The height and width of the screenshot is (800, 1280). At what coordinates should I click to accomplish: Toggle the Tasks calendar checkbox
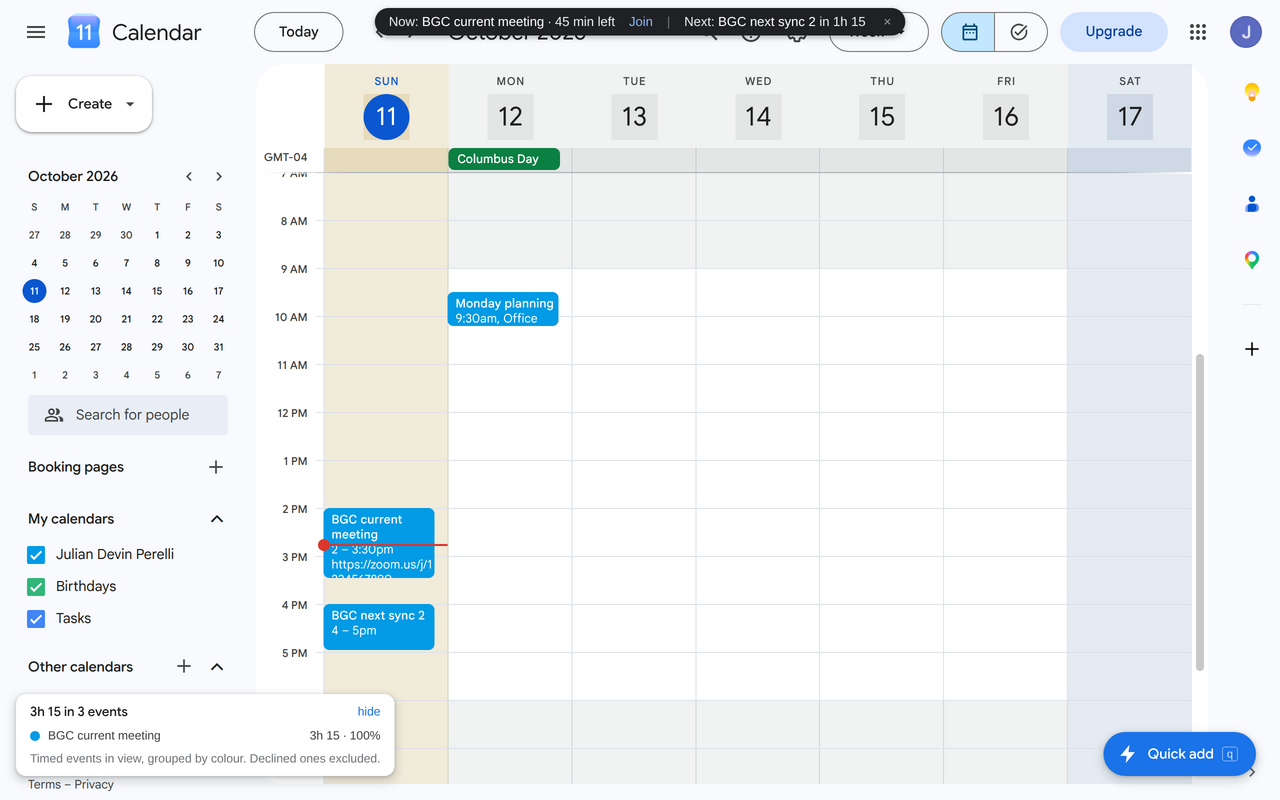tap(36, 619)
